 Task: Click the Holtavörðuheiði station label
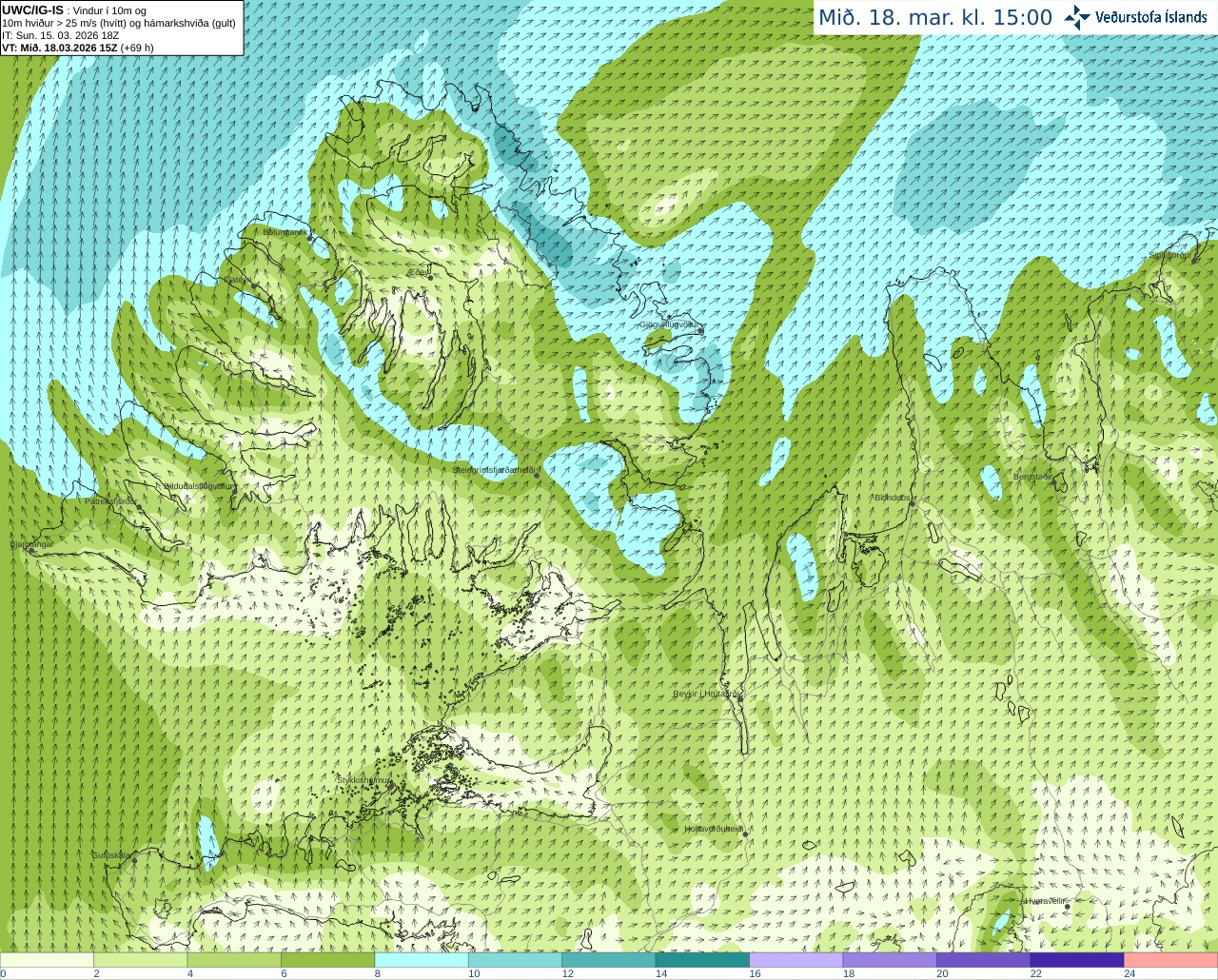pyautogui.click(x=714, y=829)
